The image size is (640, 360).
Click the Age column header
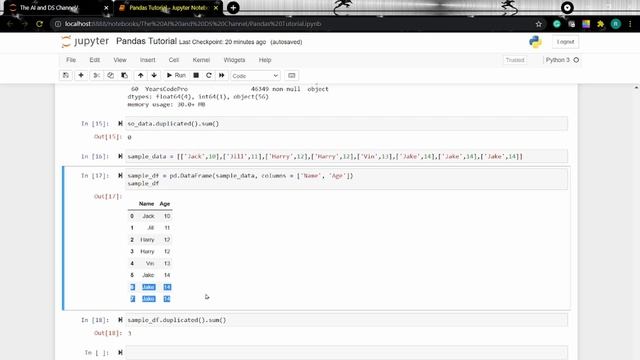164,204
